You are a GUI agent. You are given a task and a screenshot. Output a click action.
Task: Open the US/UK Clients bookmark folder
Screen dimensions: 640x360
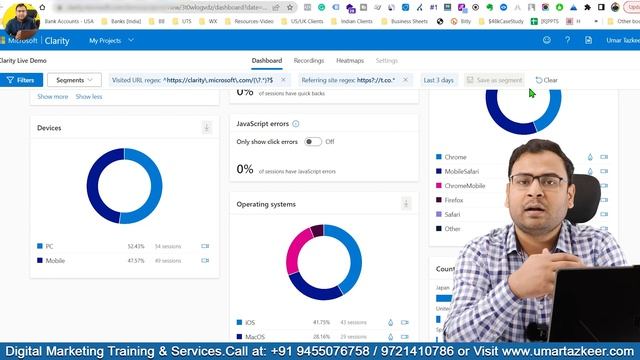click(x=302, y=21)
